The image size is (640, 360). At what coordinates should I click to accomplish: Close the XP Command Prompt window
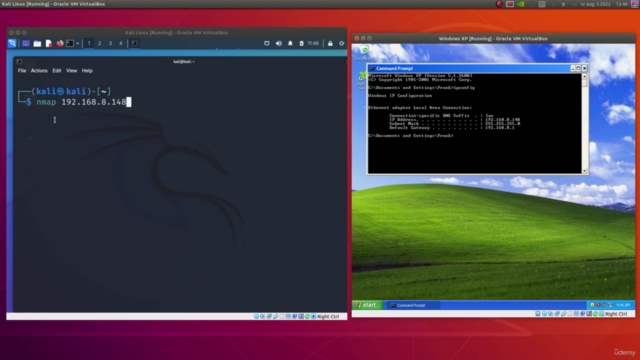(x=584, y=69)
